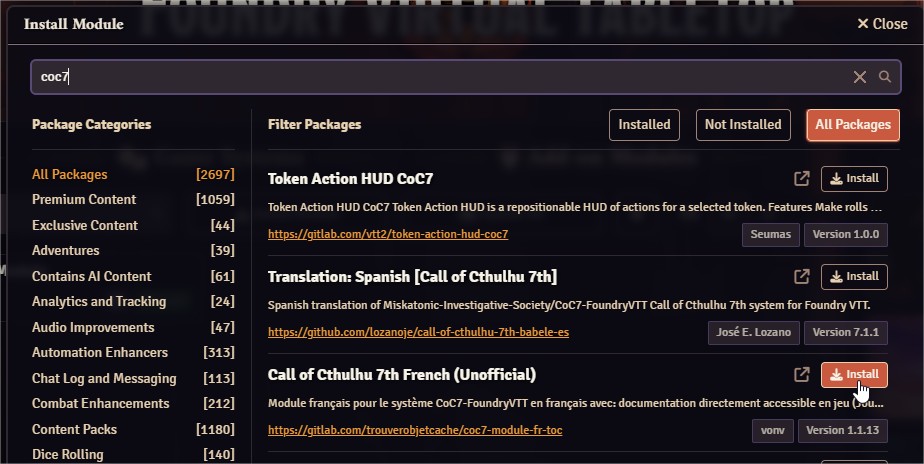Select Exclusive Content category

point(85,225)
